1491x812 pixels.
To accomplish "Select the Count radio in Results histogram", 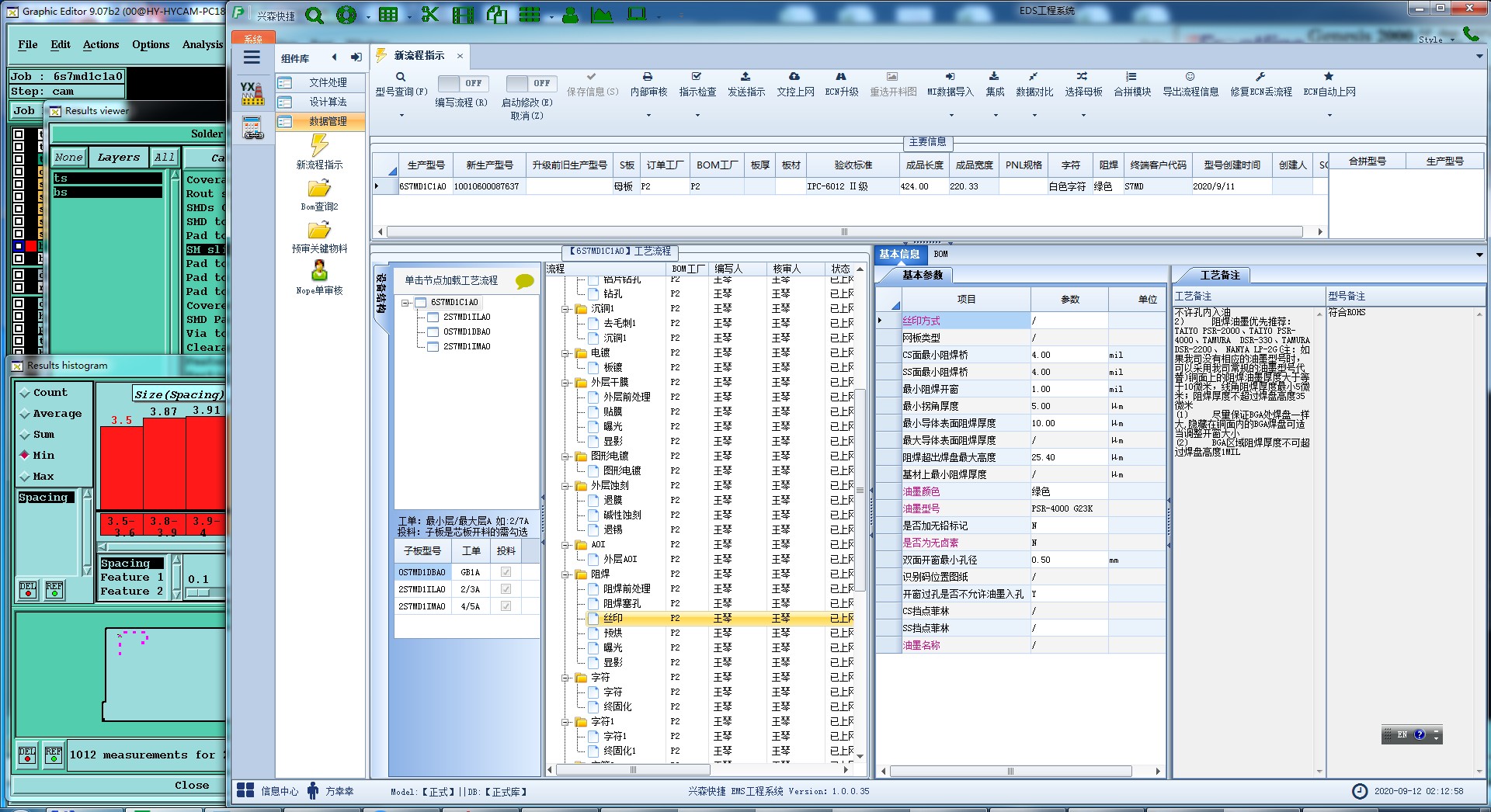I will [x=26, y=393].
